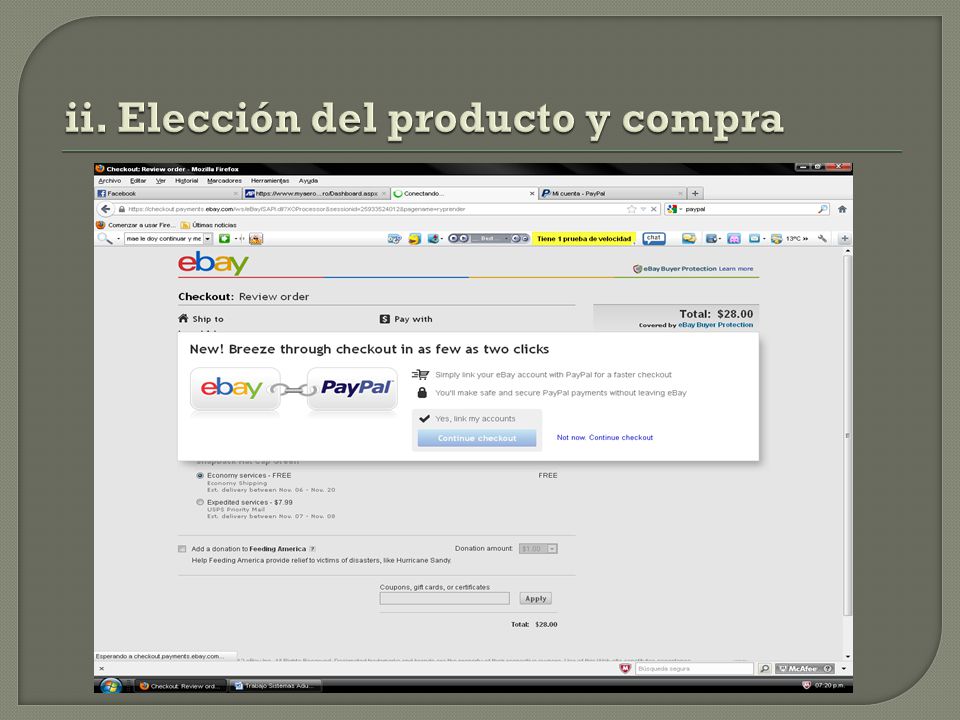Open the toolbar search text dropdown arrow
The image size is (960, 720).
click(208, 239)
